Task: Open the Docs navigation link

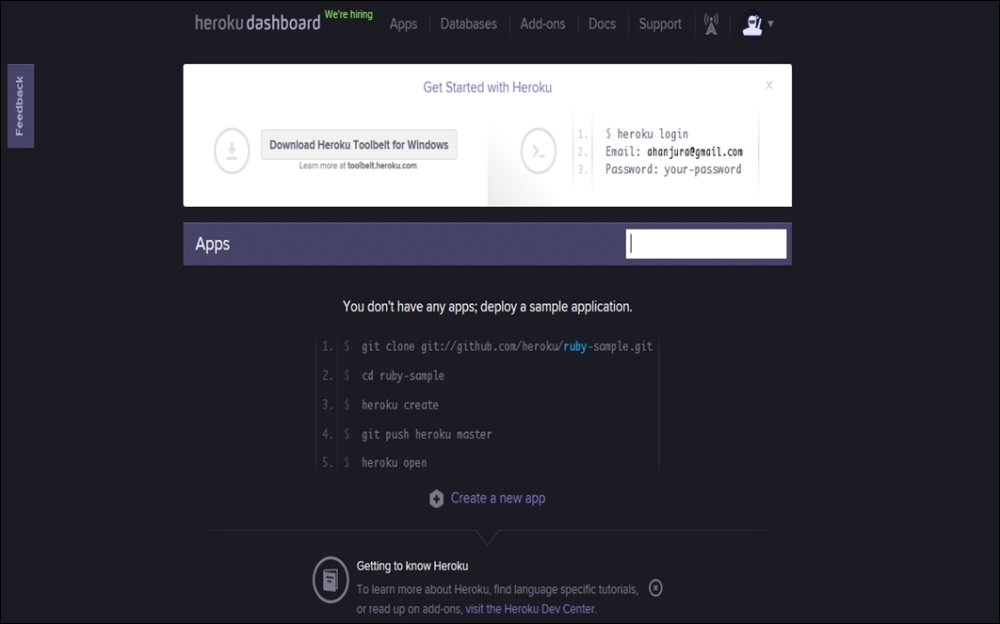Action: point(602,24)
